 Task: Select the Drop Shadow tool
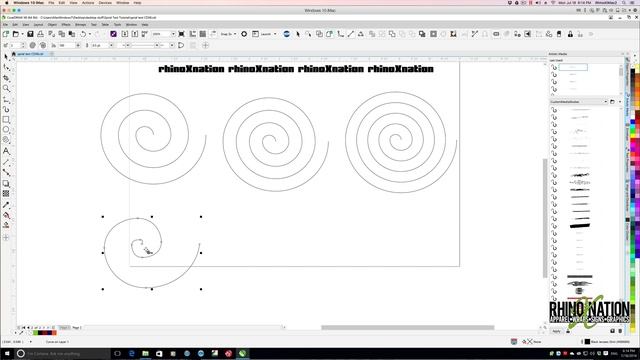tap(6, 184)
